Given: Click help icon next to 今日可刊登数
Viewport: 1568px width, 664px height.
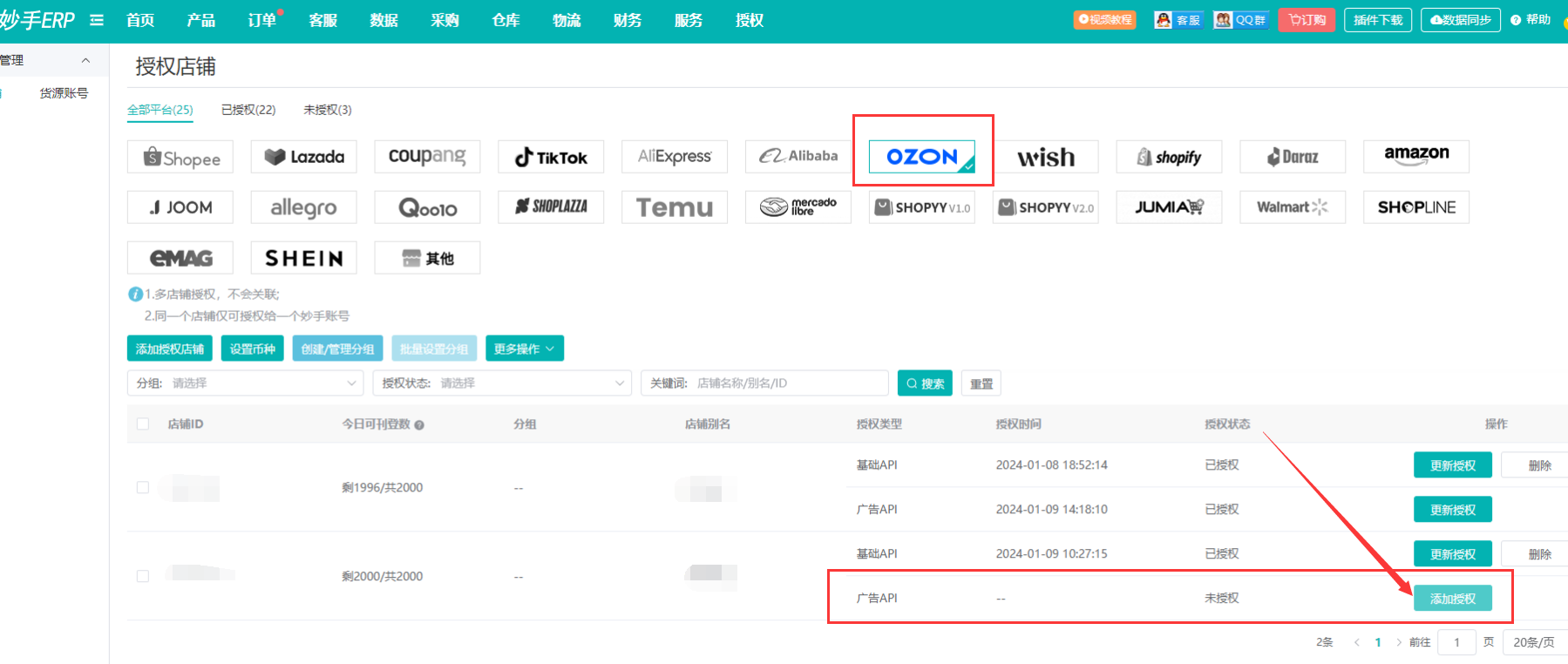Looking at the screenshot, I should coord(419,425).
